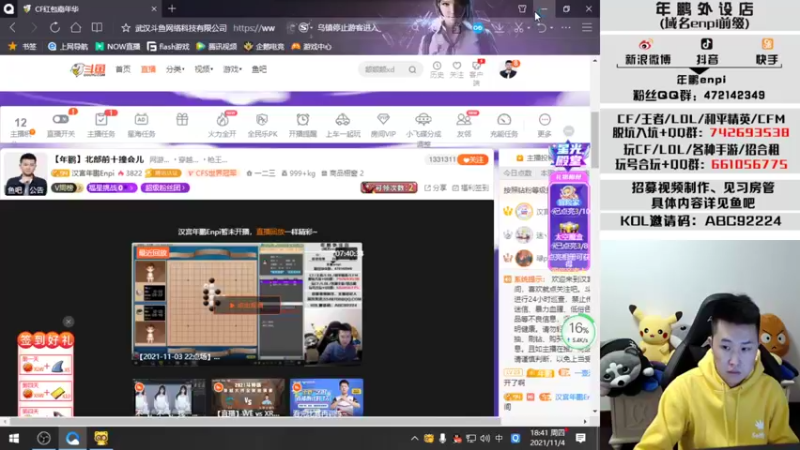Open streamer's 鱼吧 label under avatar
This screenshot has height=450, width=800.
pyautogui.click(x=14, y=190)
